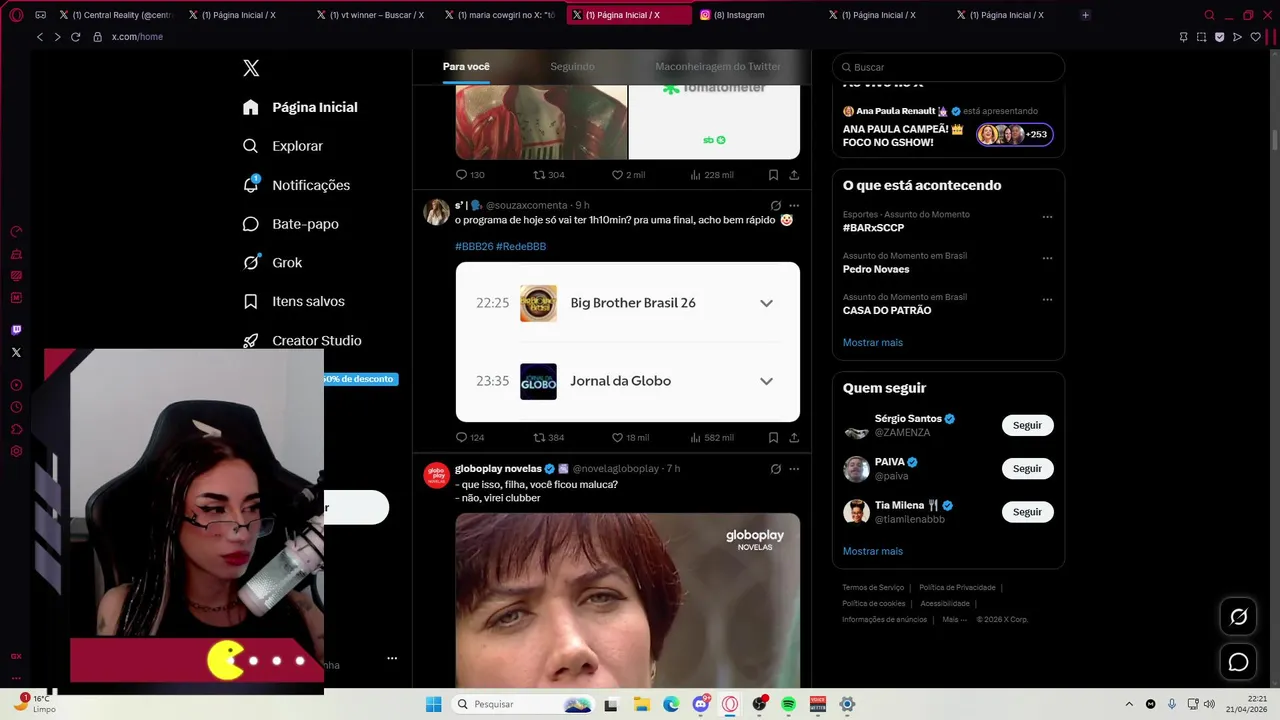The width and height of the screenshot is (1280, 720).
Task: Open the Maconheiragem do Twitter tab
Action: coord(718,66)
